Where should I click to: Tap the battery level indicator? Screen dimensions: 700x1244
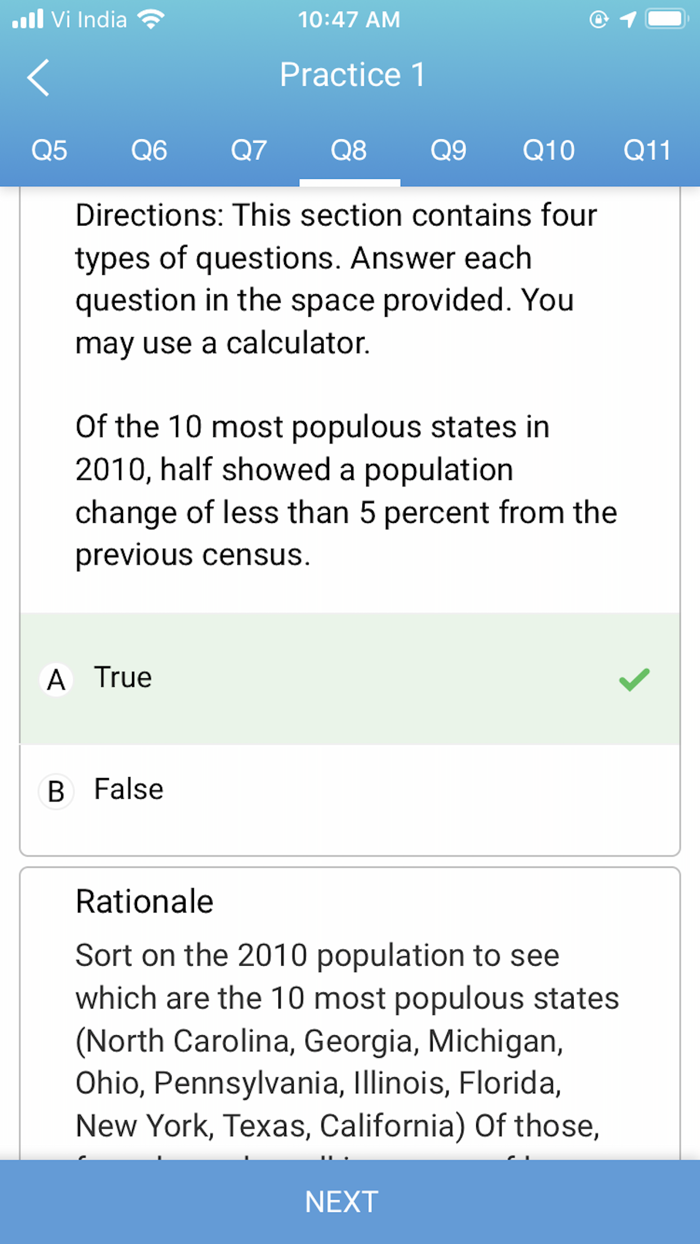(x=666, y=17)
